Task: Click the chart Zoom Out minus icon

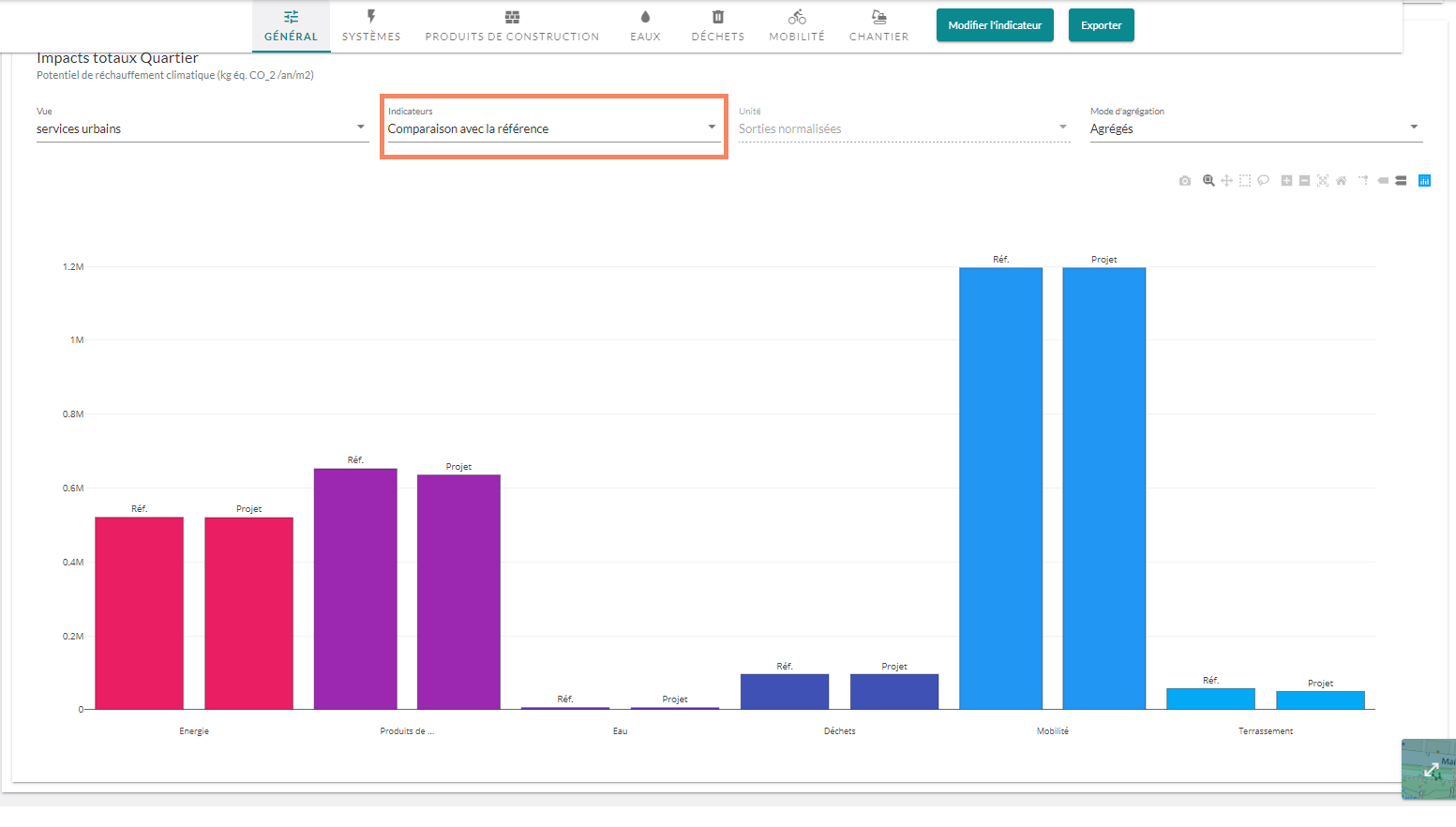Action: click(1304, 181)
